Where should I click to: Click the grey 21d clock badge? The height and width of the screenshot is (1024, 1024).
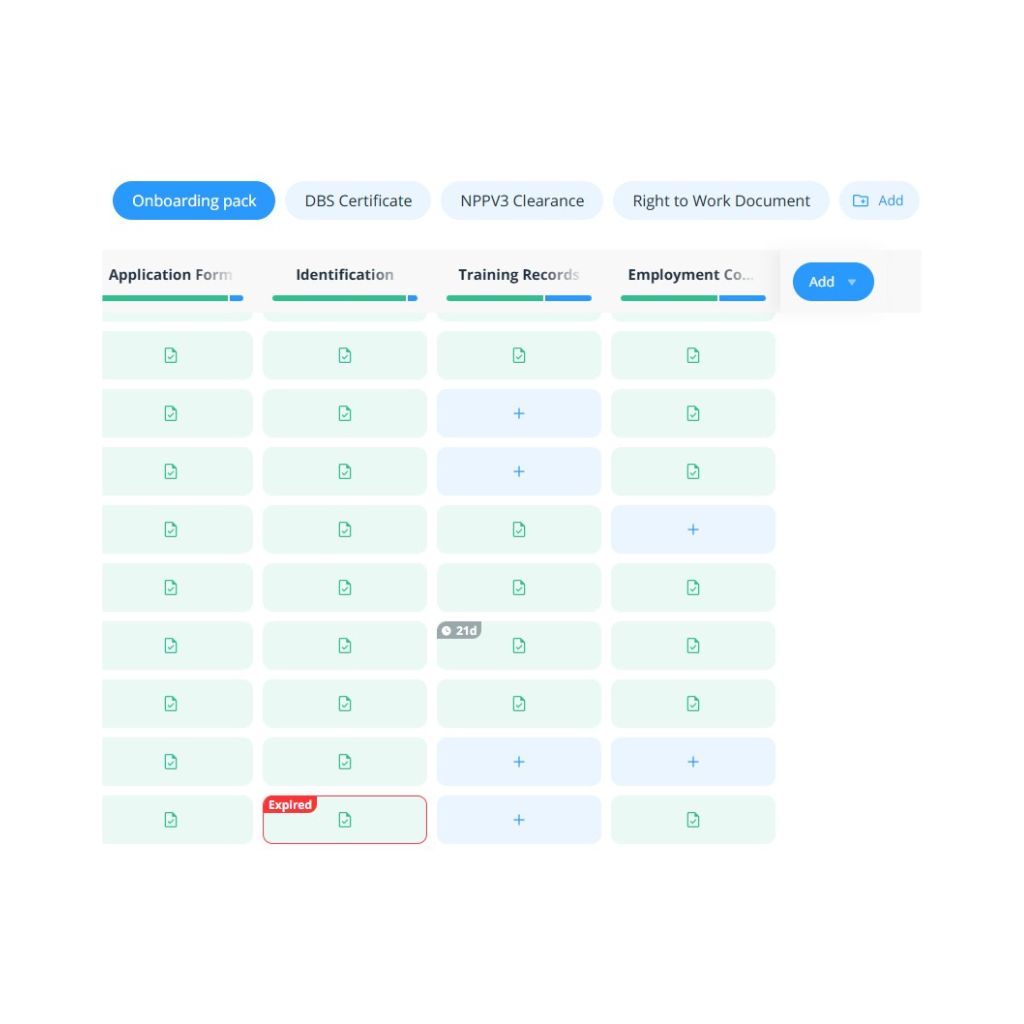pyautogui.click(x=460, y=631)
